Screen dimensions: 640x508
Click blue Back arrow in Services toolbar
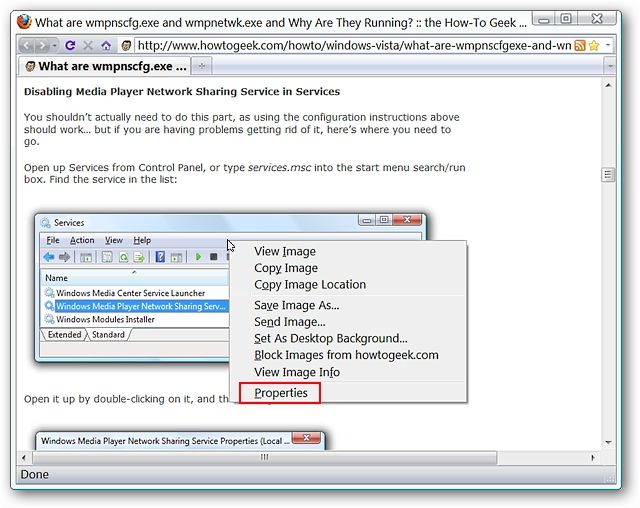49,257
